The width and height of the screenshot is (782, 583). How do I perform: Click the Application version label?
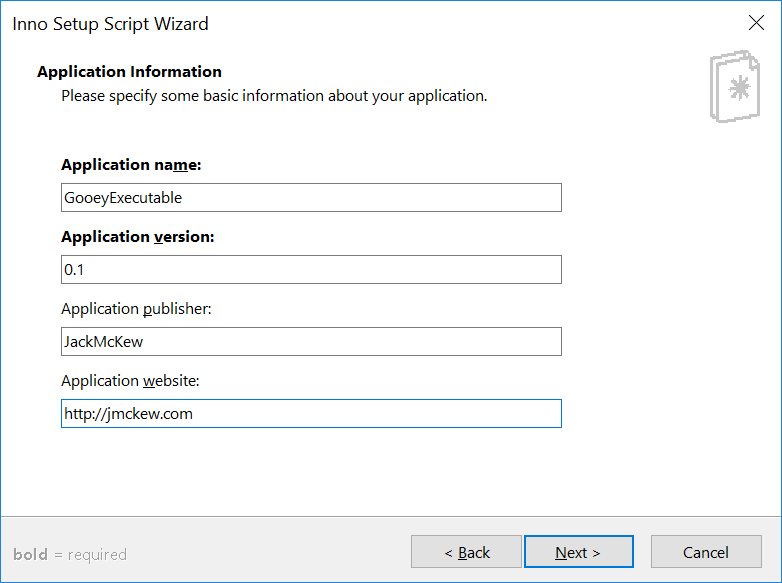pyautogui.click(x=138, y=237)
